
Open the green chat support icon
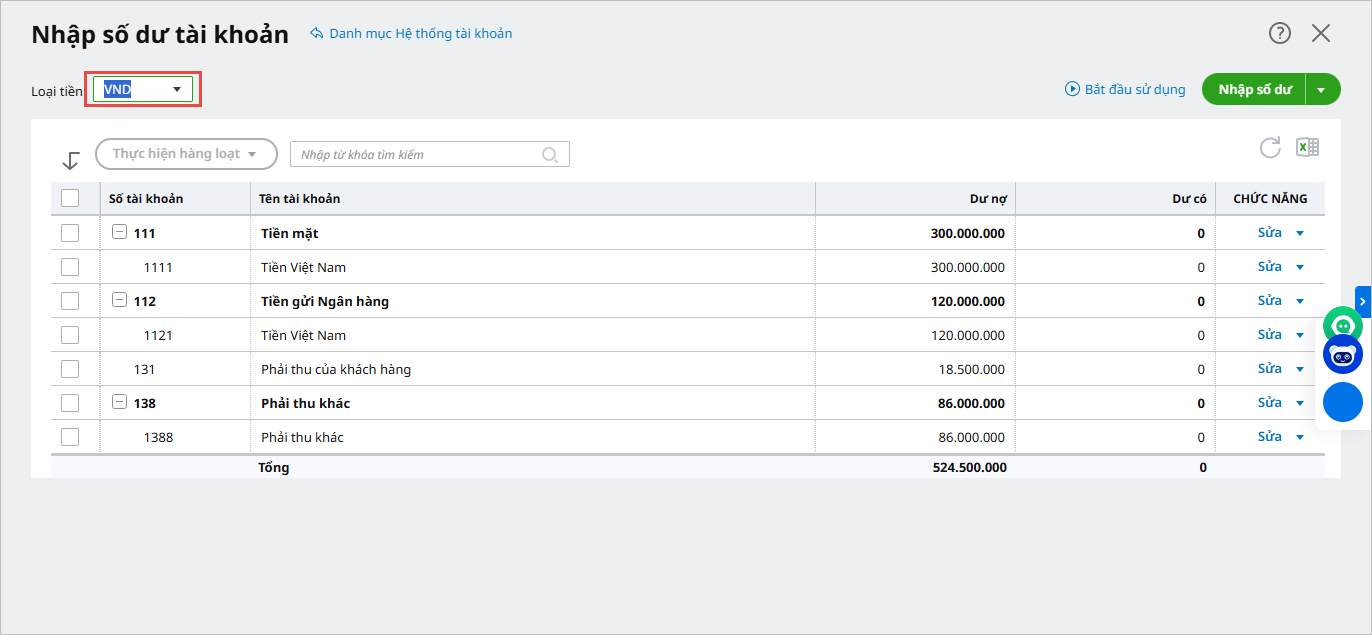tap(1342, 324)
